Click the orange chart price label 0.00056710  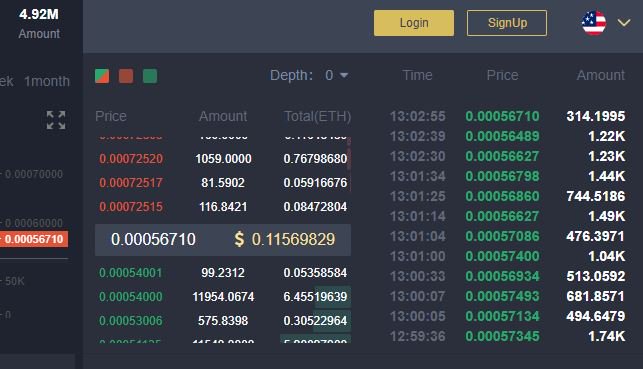[34, 239]
